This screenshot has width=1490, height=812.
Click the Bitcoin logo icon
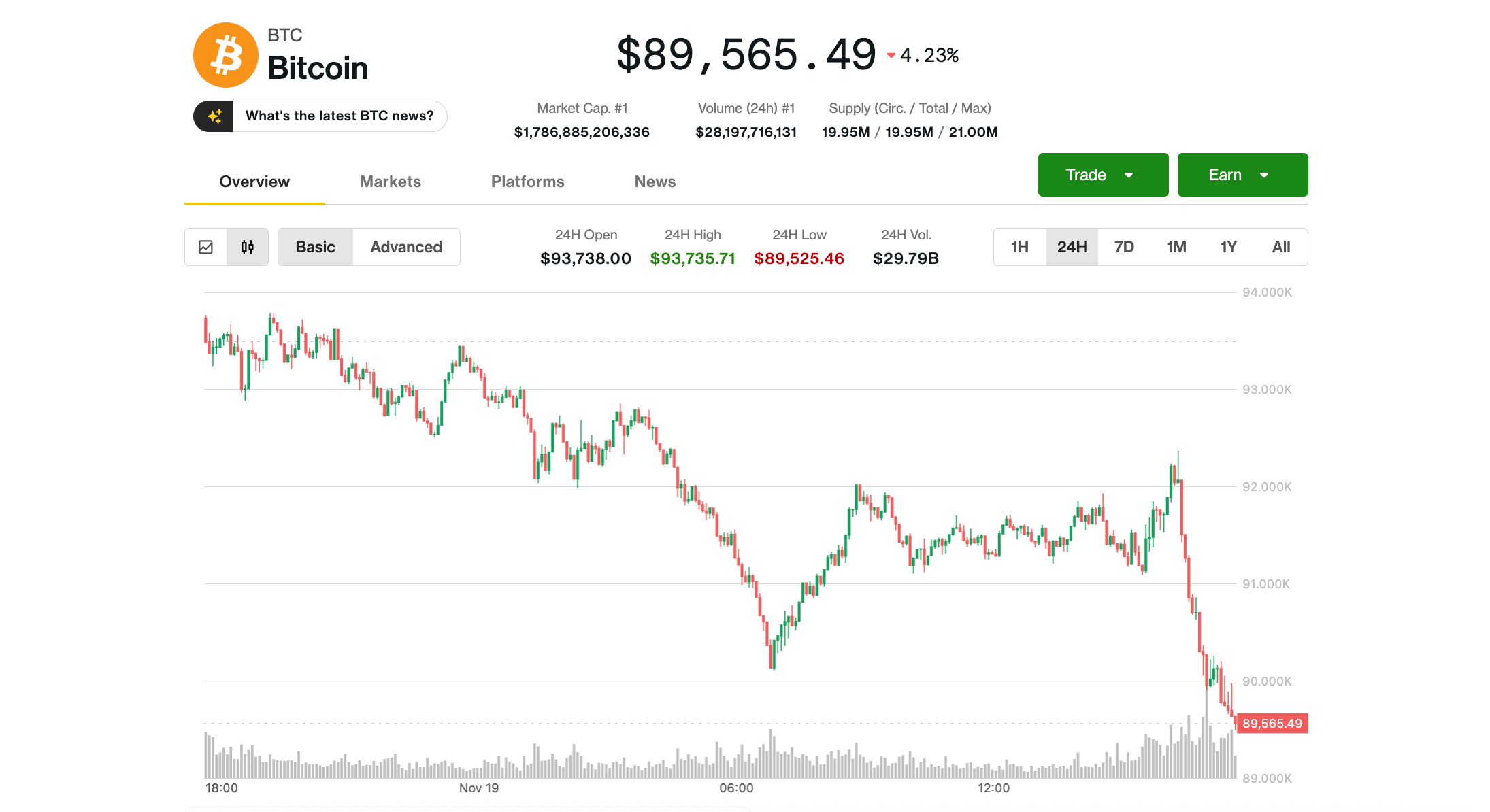click(225, 54)
